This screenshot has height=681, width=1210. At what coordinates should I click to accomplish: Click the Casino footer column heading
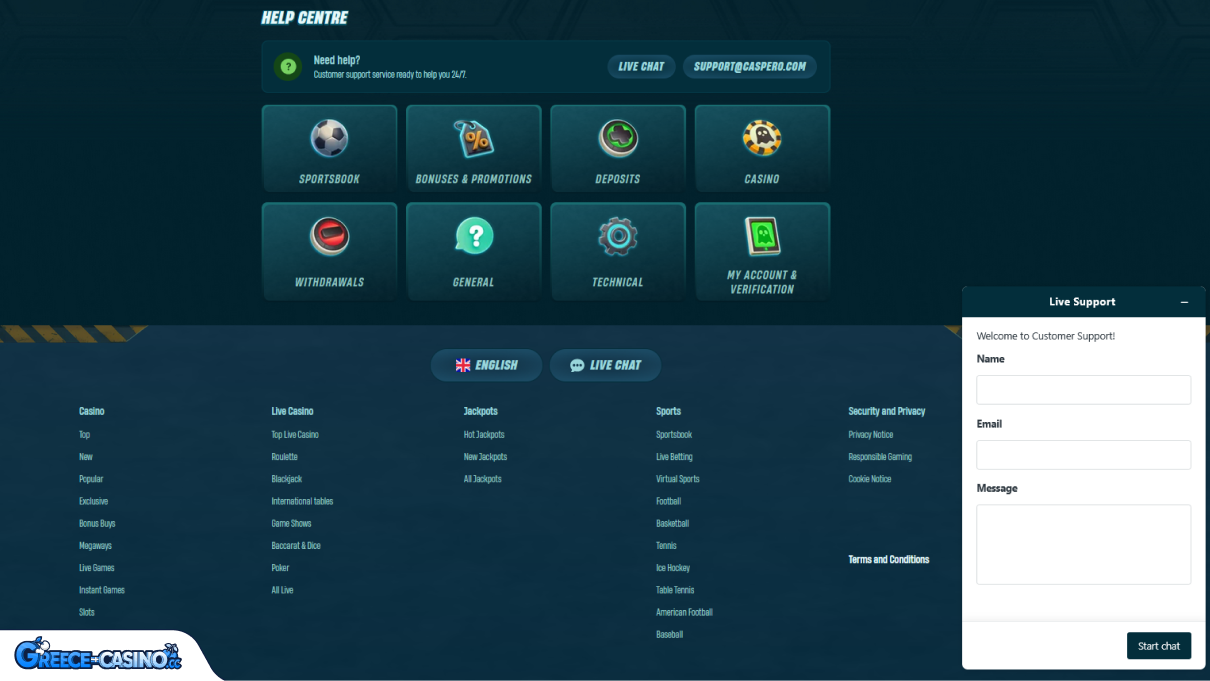[x=92, y=411]
